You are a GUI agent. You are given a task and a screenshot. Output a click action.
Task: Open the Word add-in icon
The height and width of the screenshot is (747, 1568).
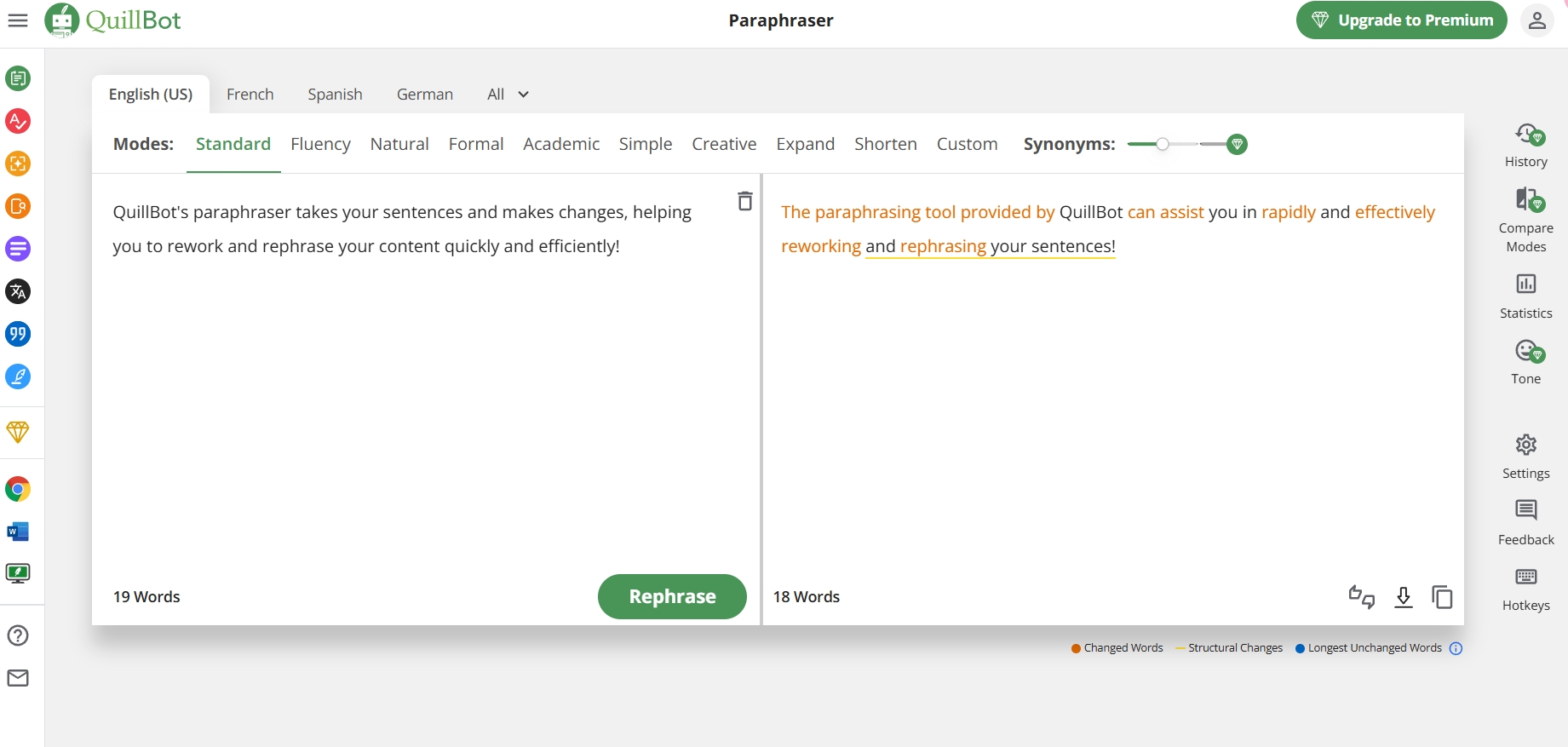click(x=18, y=532)
